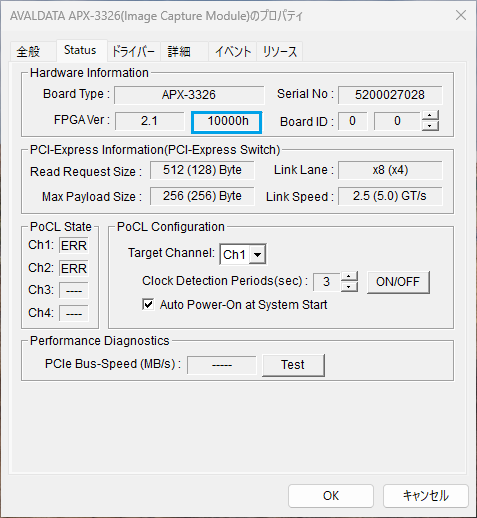Switch to the イベント tab
Screen dimensions: 477x518
tap(232, 52)
